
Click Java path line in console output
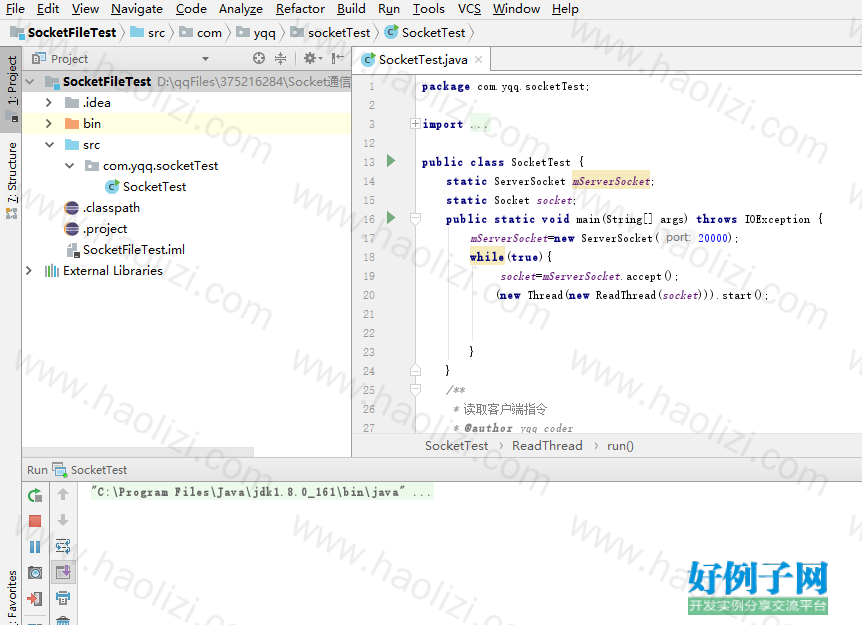262,492
